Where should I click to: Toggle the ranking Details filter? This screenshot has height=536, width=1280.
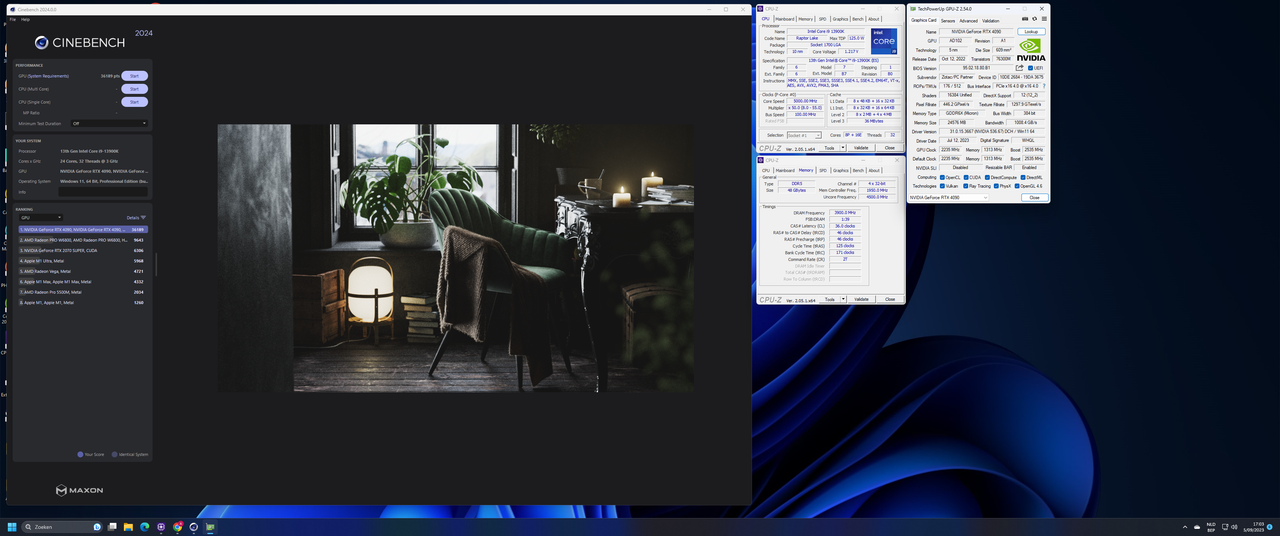point(136,217)
